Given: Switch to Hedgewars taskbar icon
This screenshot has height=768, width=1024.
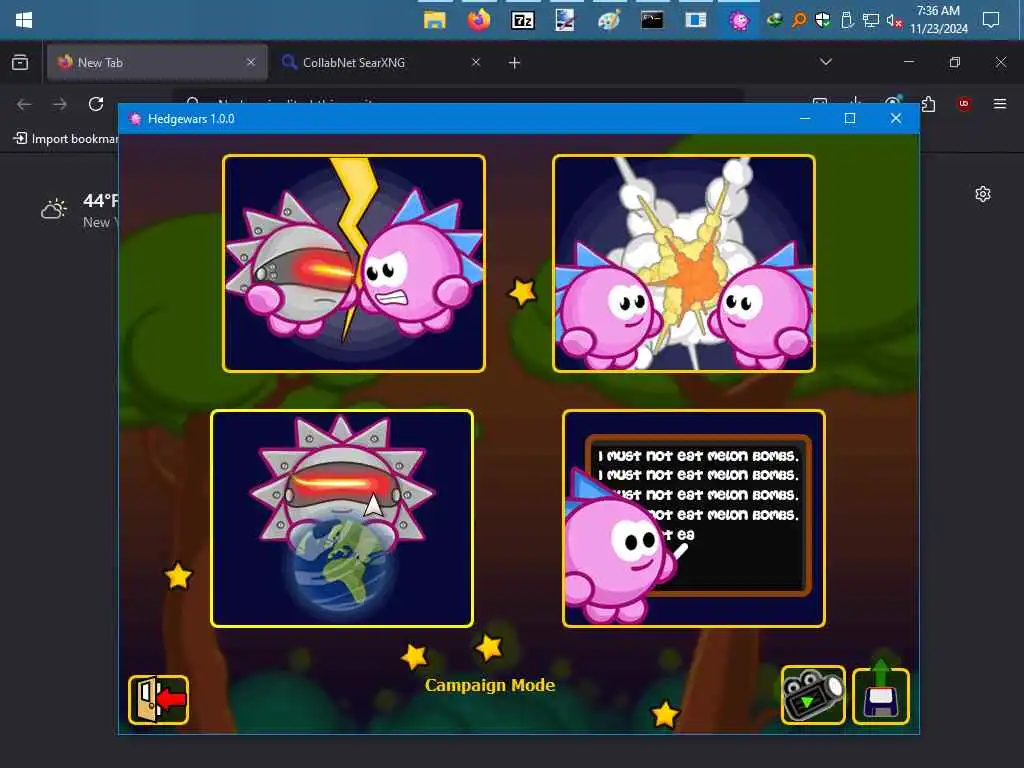Looking at the screenshot, I should tap(739, 20).
